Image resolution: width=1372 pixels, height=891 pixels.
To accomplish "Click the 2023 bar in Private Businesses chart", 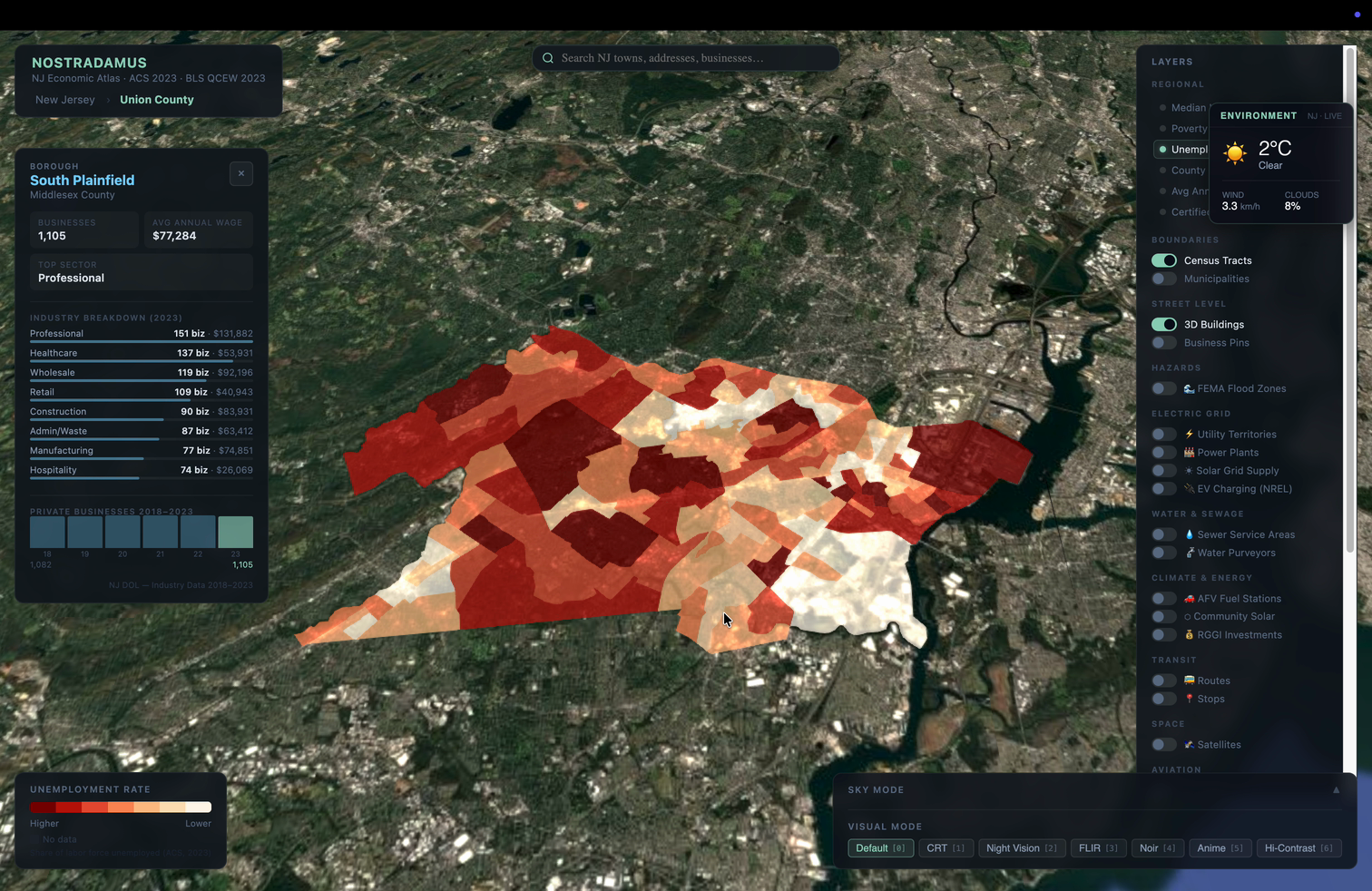I will coord(236,532).
